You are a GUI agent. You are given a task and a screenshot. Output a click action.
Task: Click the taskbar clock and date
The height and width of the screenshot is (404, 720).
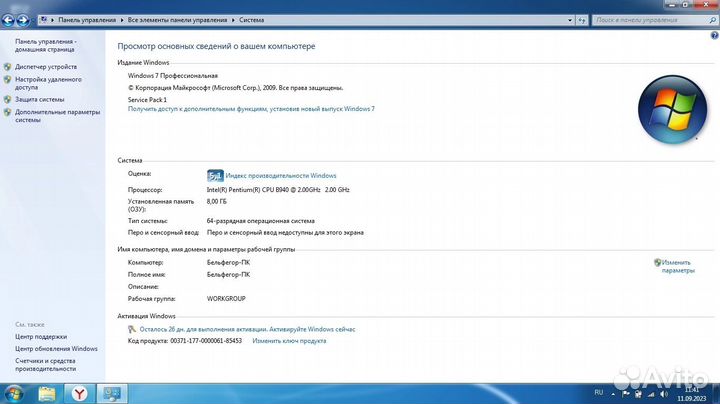(692, 394)
